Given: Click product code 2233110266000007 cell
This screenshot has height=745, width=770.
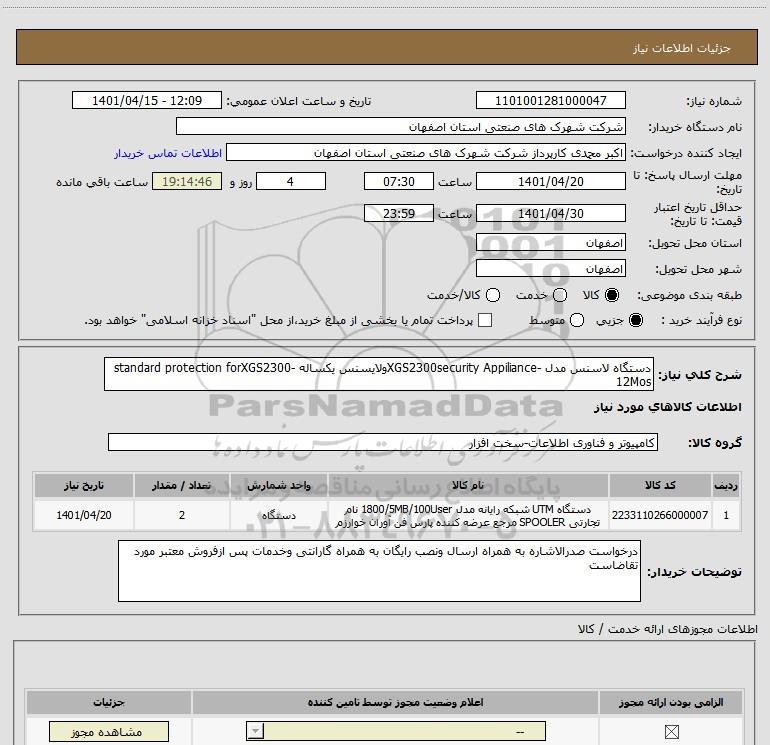Looking at the screenshot, I should [x=660, y=515].
